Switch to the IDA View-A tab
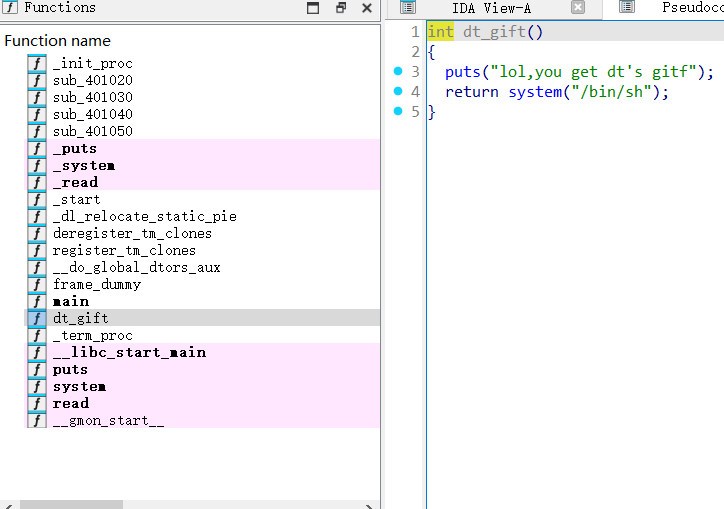 point(491,8)
